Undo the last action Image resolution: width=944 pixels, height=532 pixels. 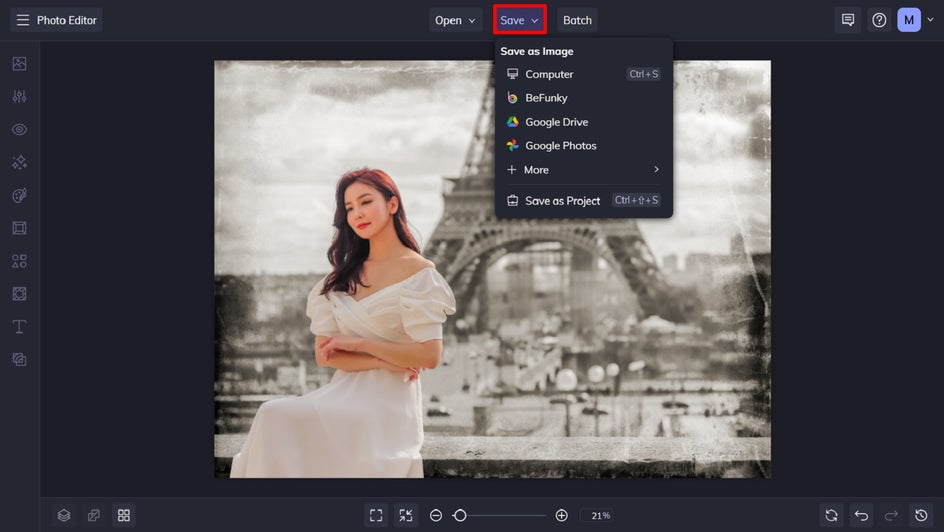[x=862, y=515]
